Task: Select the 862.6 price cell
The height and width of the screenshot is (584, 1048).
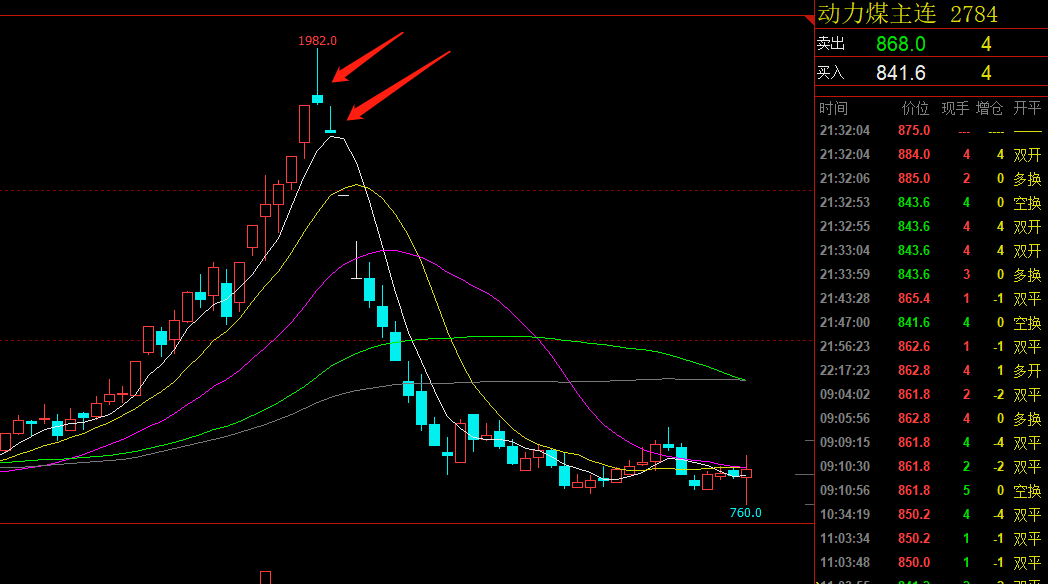Action: [914, 347]
